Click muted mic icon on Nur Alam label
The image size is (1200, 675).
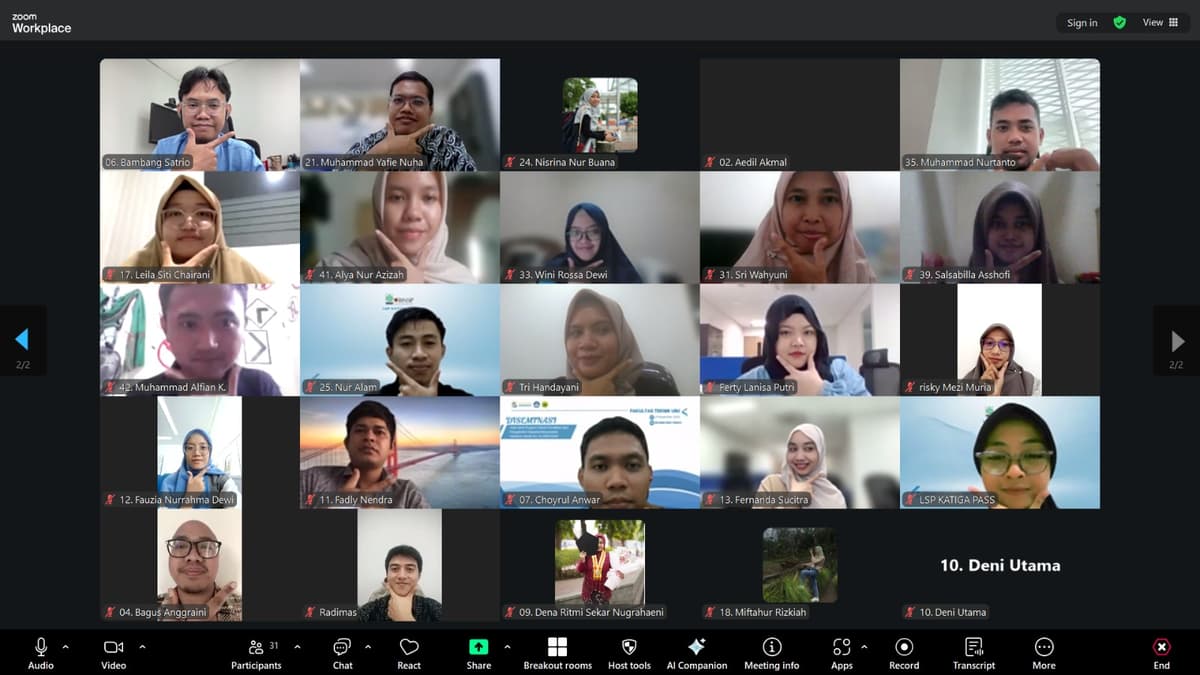point(311,387)
